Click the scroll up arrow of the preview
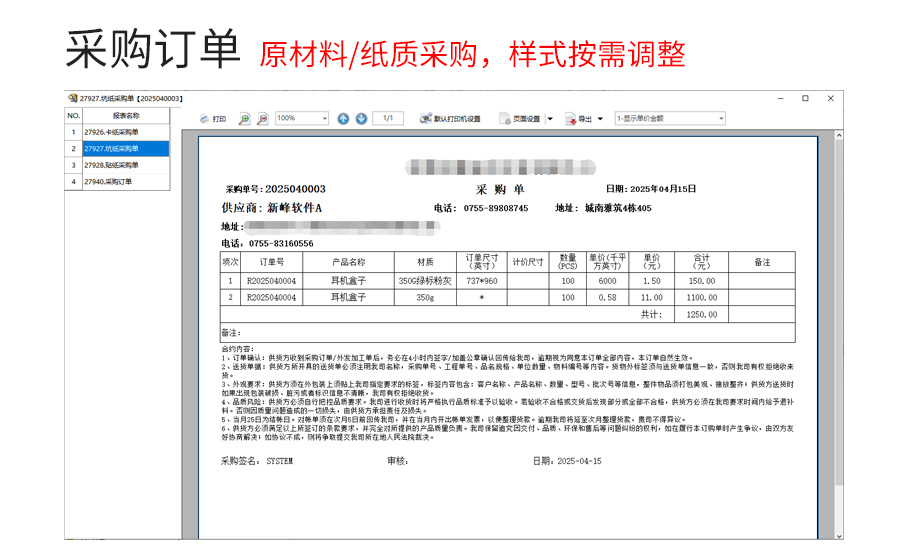 (839, 135)
